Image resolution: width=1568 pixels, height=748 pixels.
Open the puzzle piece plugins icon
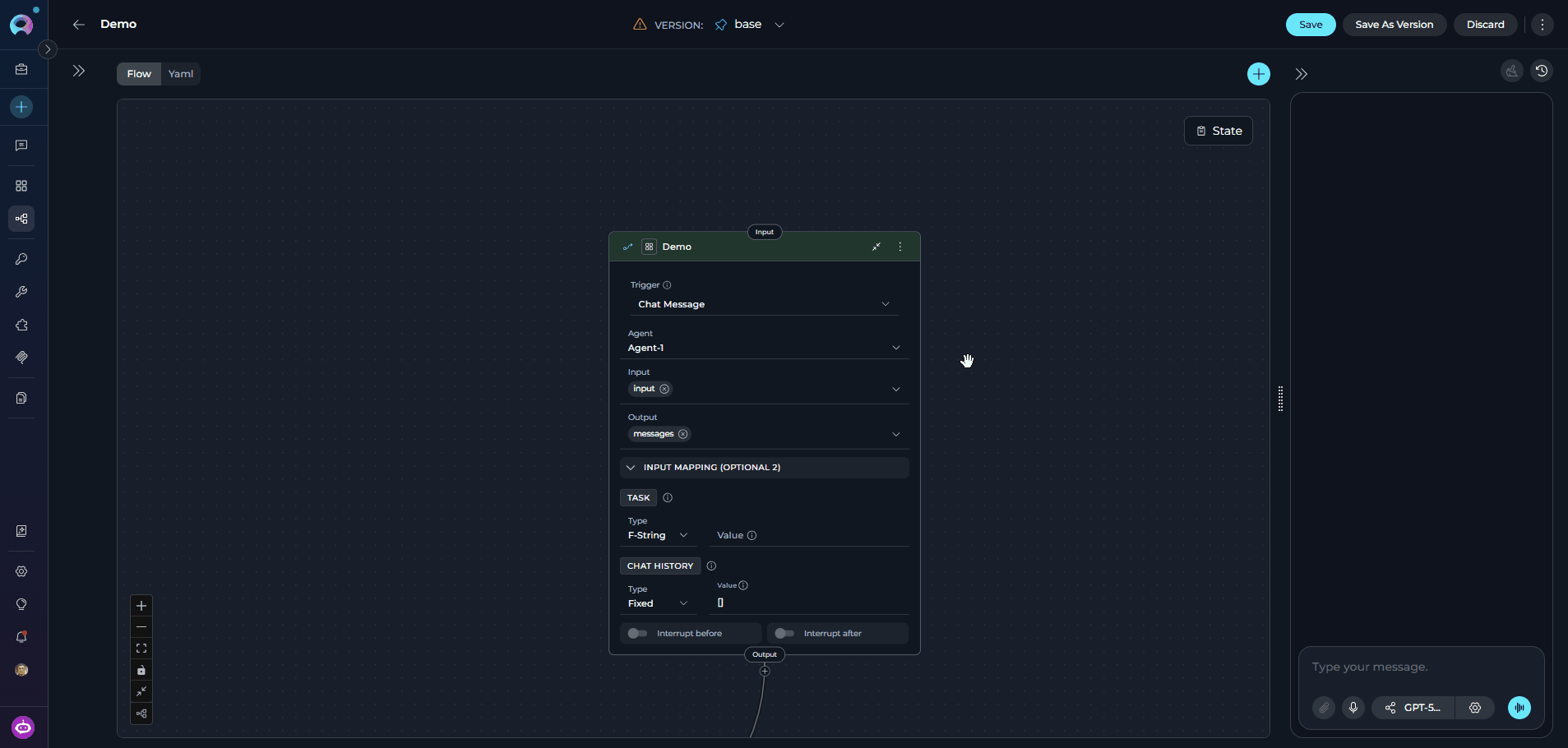point(21,325)
